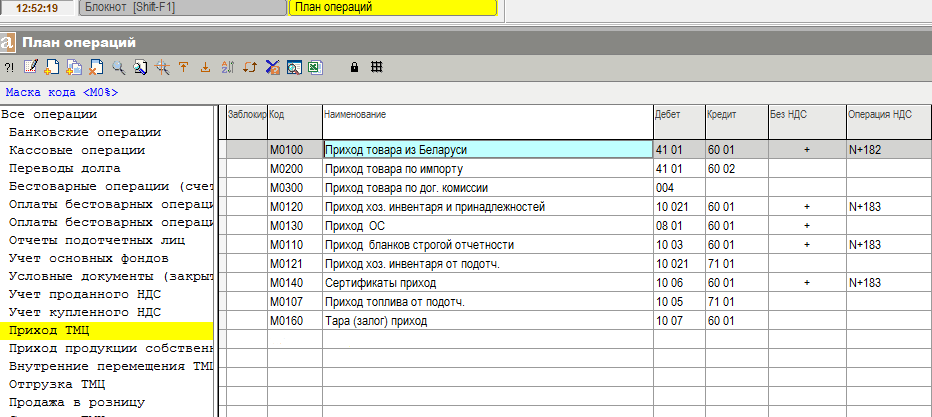Click the blue cross with question mark icon
932x417 pixels.
[x=272, y=68]
